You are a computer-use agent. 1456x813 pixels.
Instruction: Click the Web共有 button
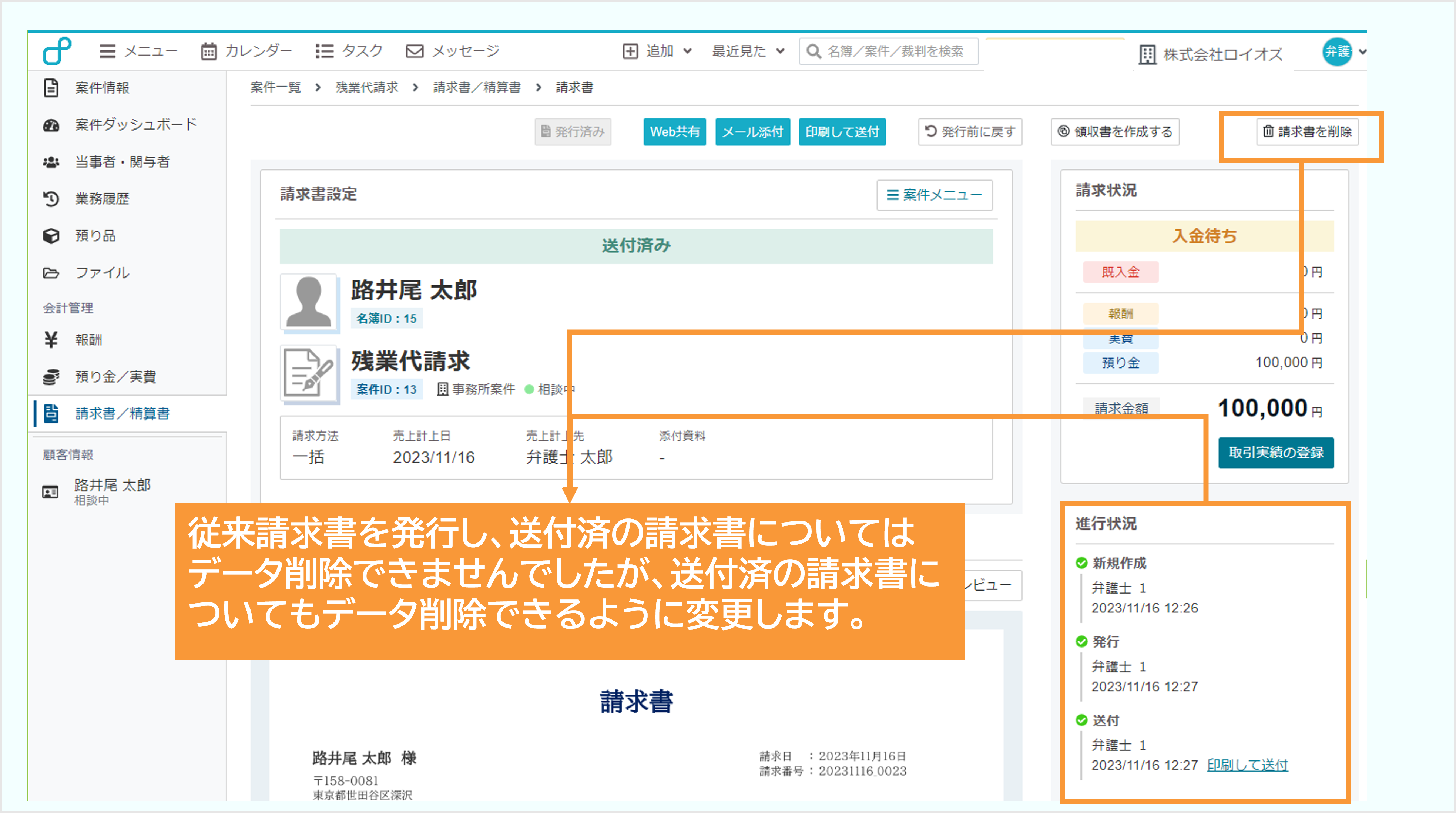tap(674, 132)
